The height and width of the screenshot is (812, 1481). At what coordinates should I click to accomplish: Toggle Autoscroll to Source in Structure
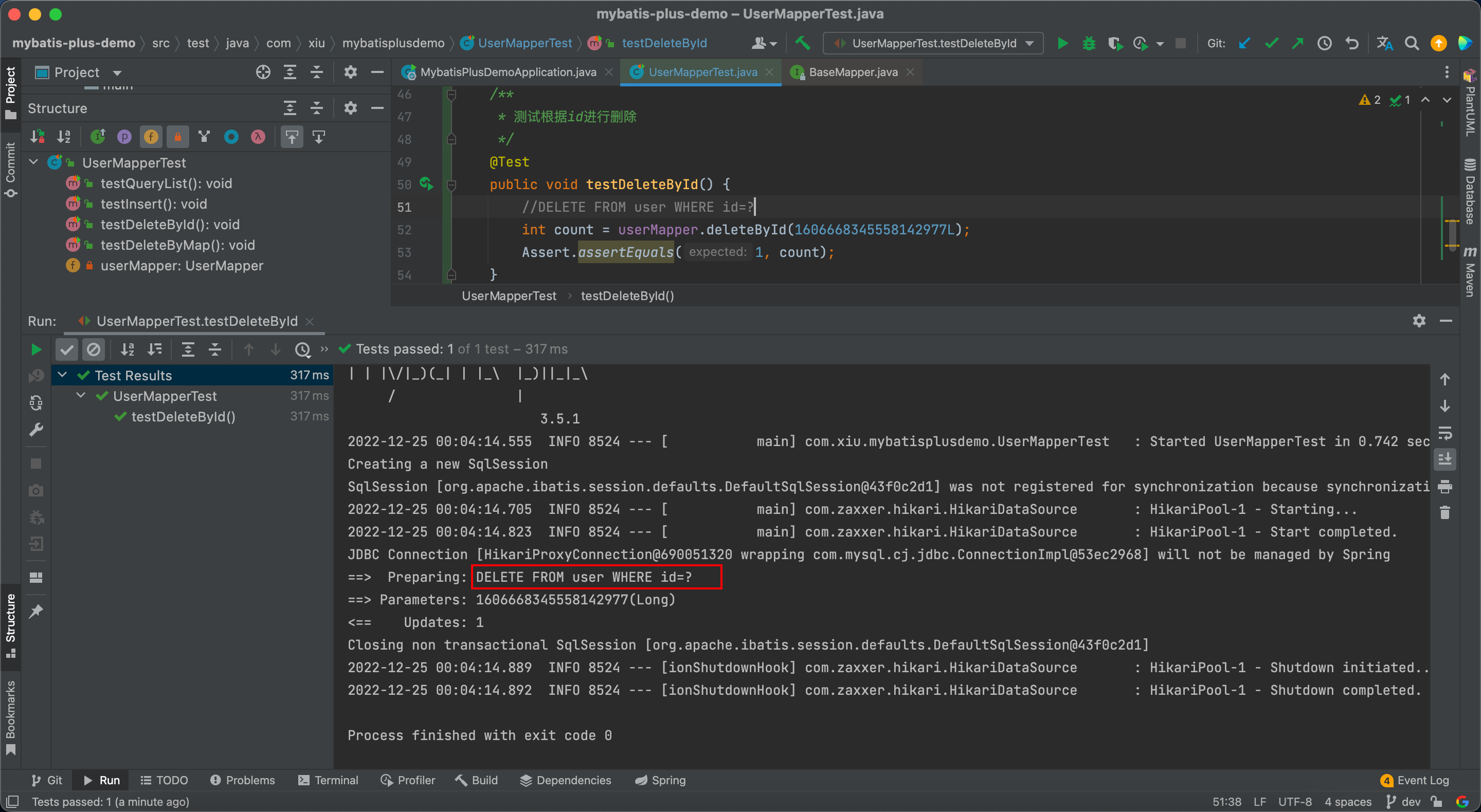pyautogui.click(x=292, y=137)
